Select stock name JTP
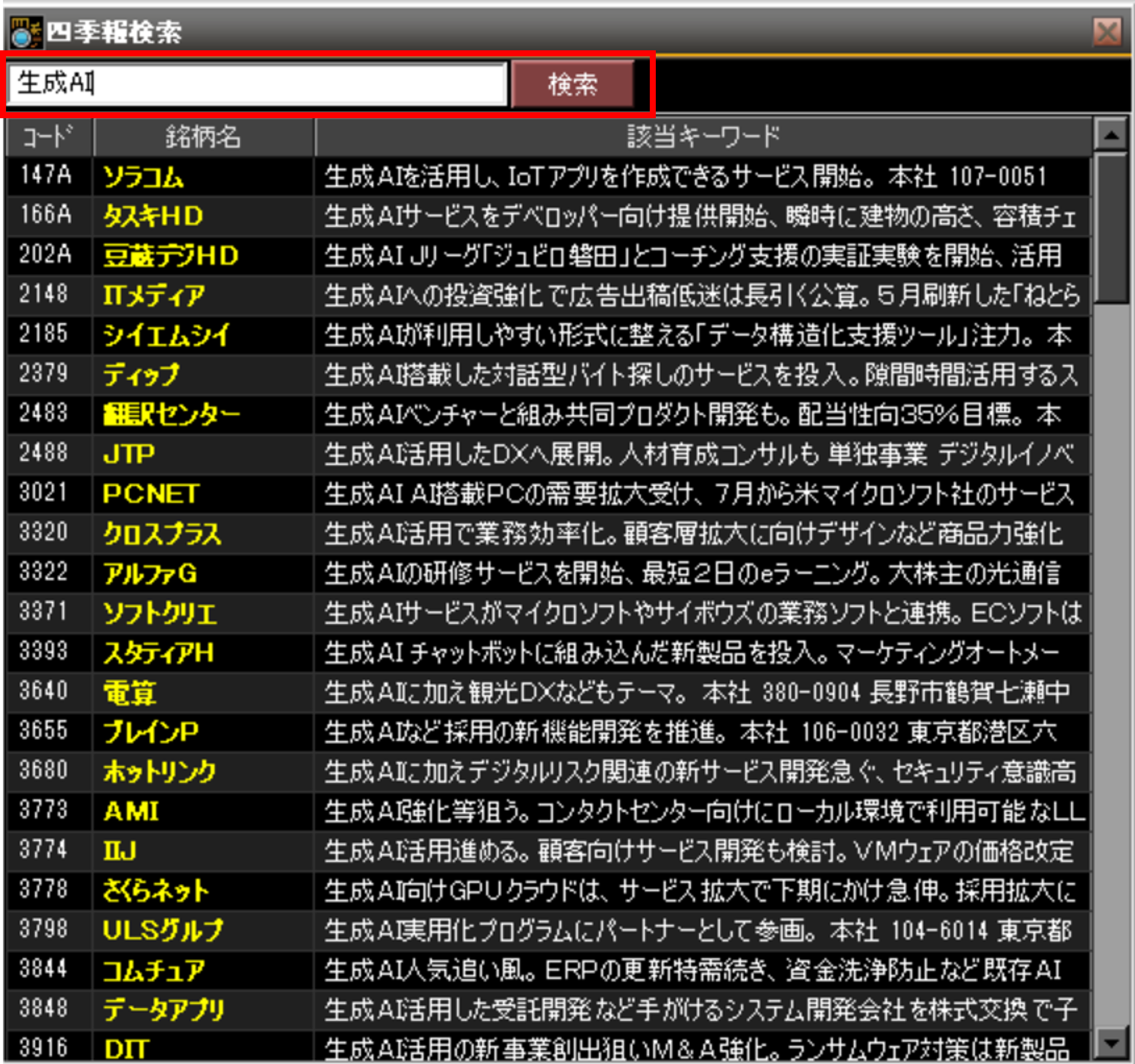1135x1064 pixels. tap(129, 454)
